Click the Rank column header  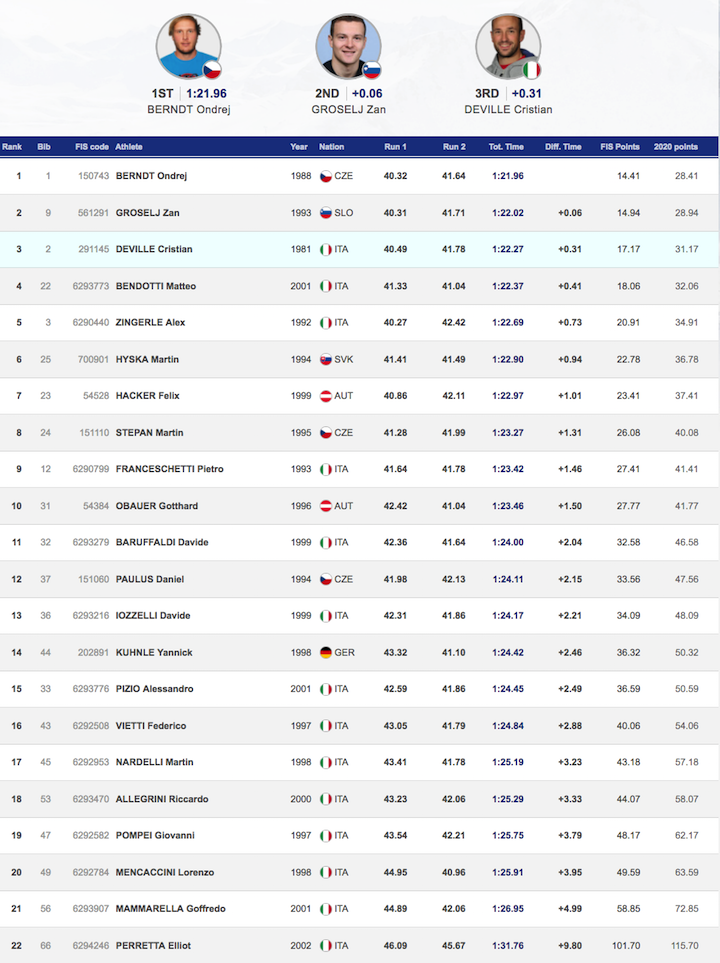pyautogui.click(x=12, y=147)
